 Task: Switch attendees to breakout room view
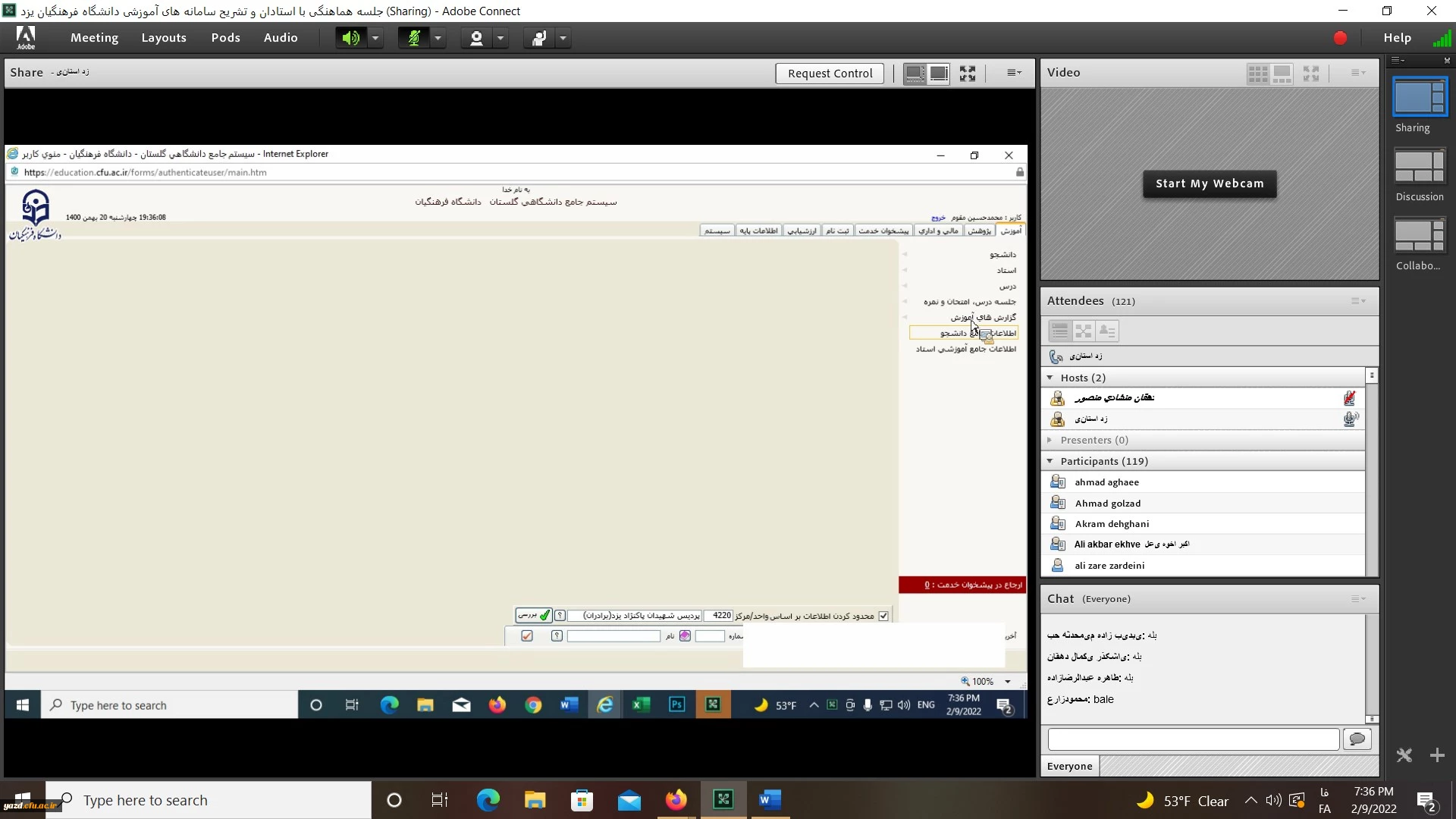(1084, 331)
